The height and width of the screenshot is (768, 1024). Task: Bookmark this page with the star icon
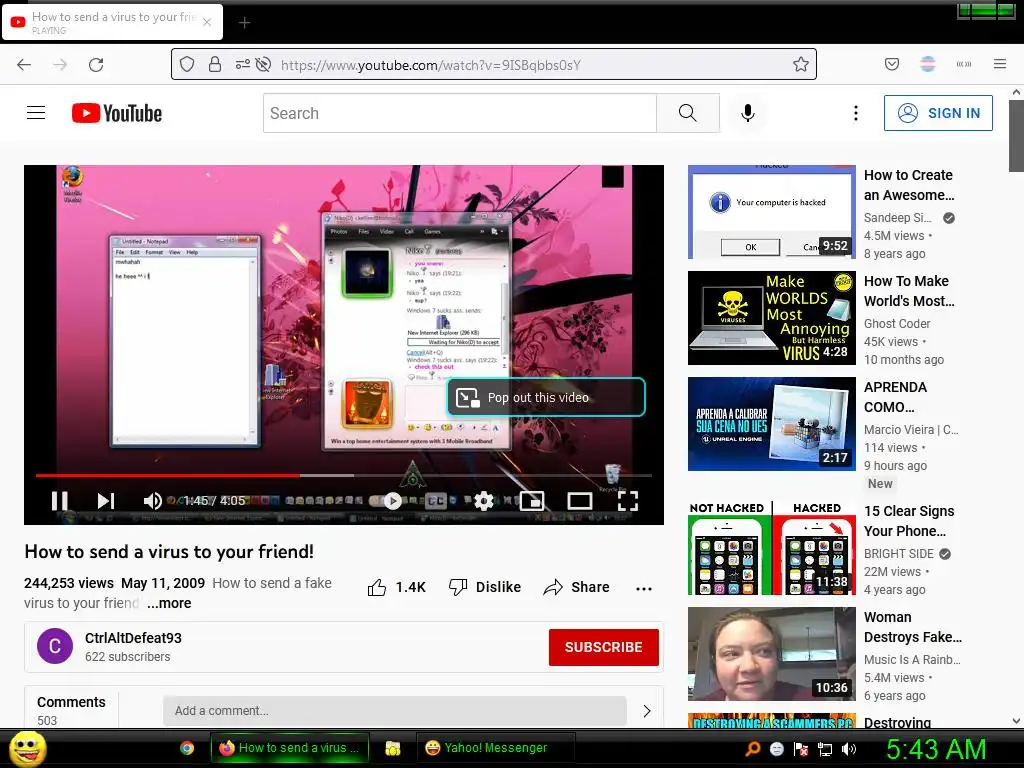pyautogui.click(x=801, y=64)
